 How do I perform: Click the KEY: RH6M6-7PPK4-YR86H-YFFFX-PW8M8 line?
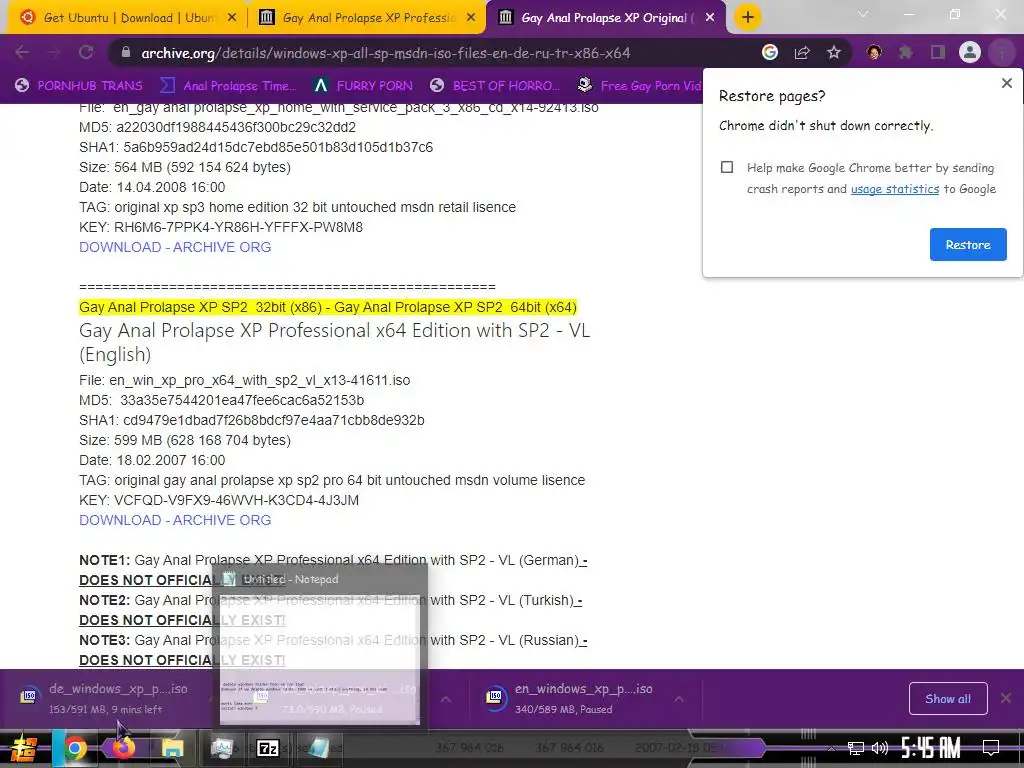click(x=221, y=227)
